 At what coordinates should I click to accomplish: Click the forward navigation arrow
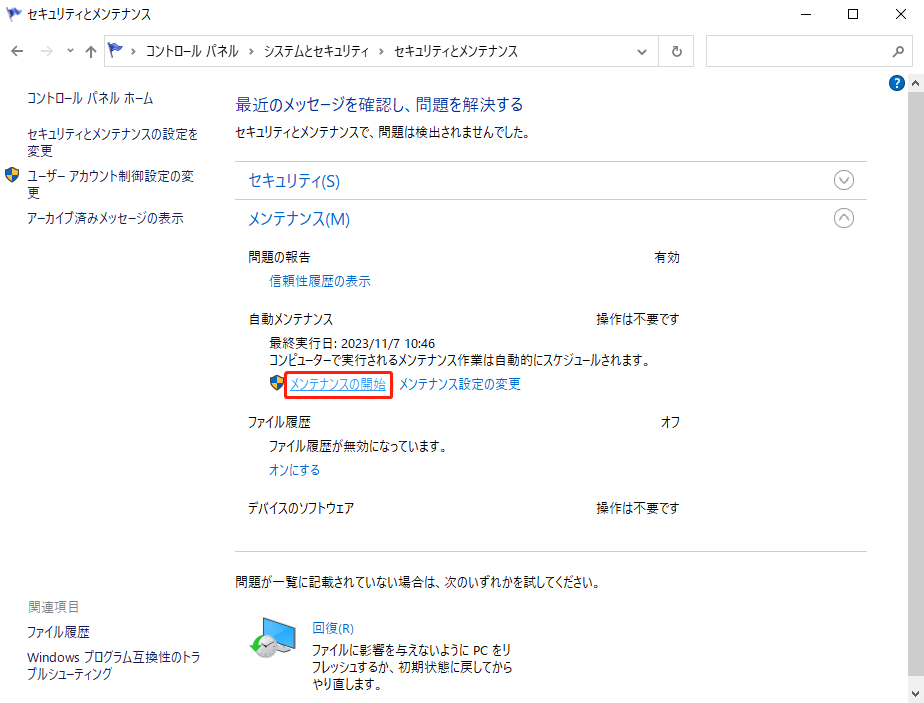[x=47, y=51]
